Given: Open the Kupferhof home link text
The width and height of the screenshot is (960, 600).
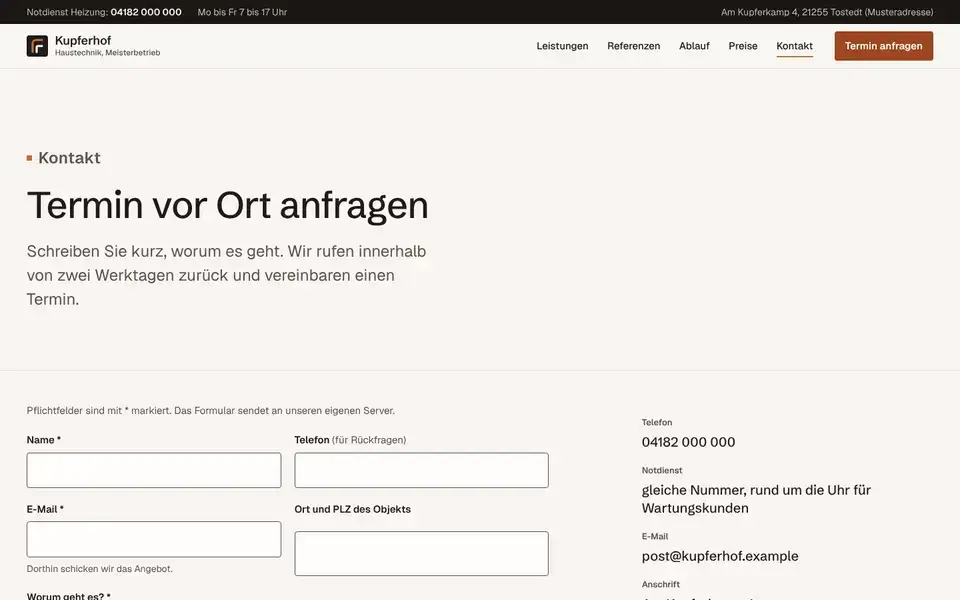Looking at the screenshot, I should coord(83,40).
